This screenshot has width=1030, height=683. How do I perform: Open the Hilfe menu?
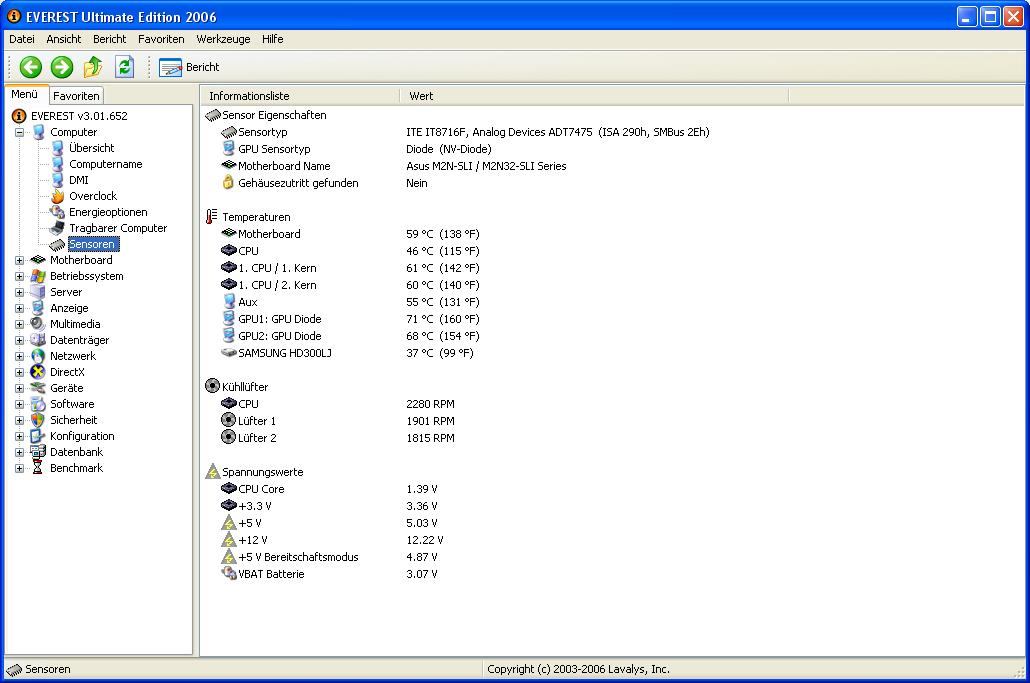273,39
